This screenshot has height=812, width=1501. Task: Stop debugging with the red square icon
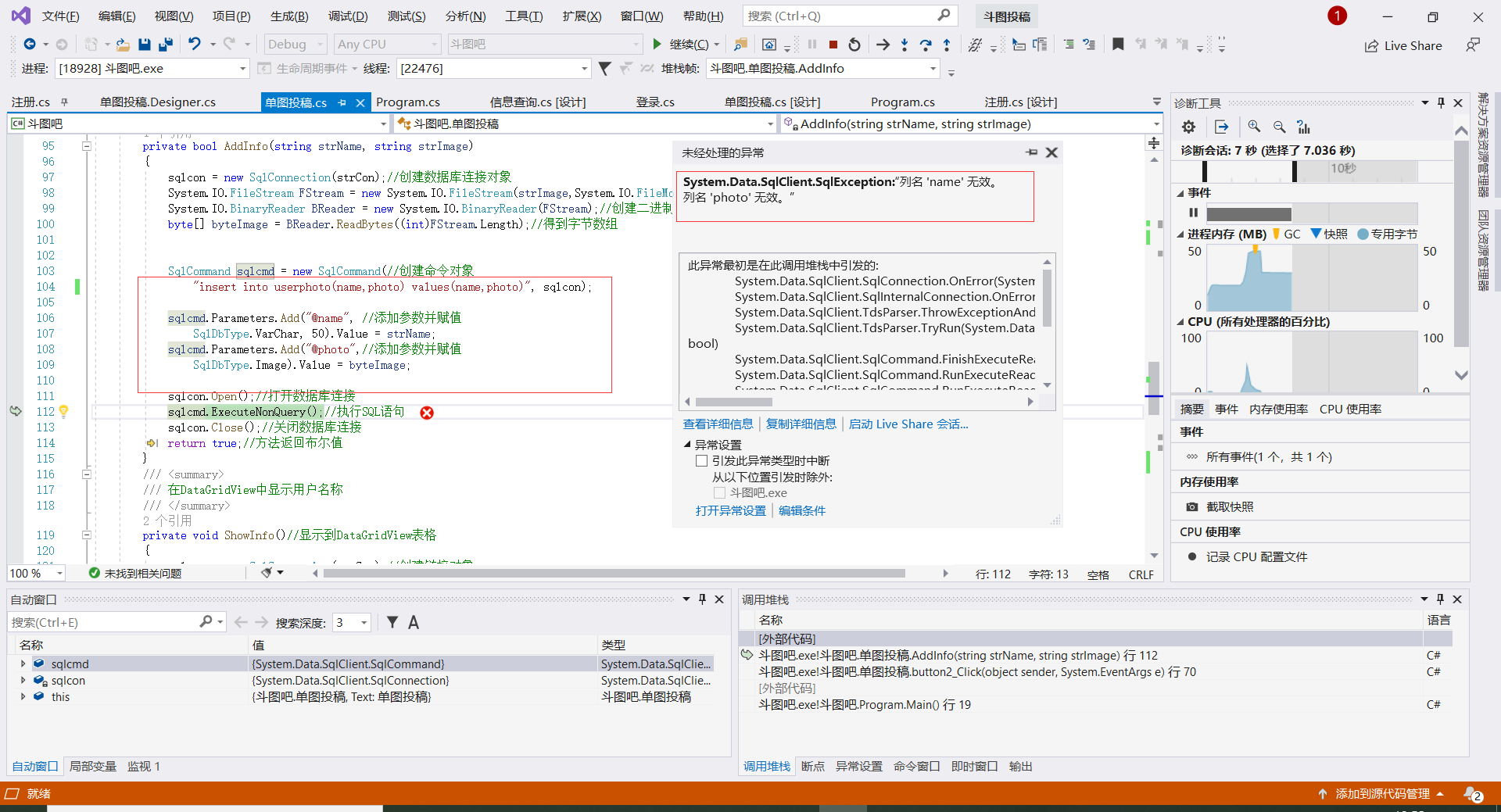click(833, 45)
